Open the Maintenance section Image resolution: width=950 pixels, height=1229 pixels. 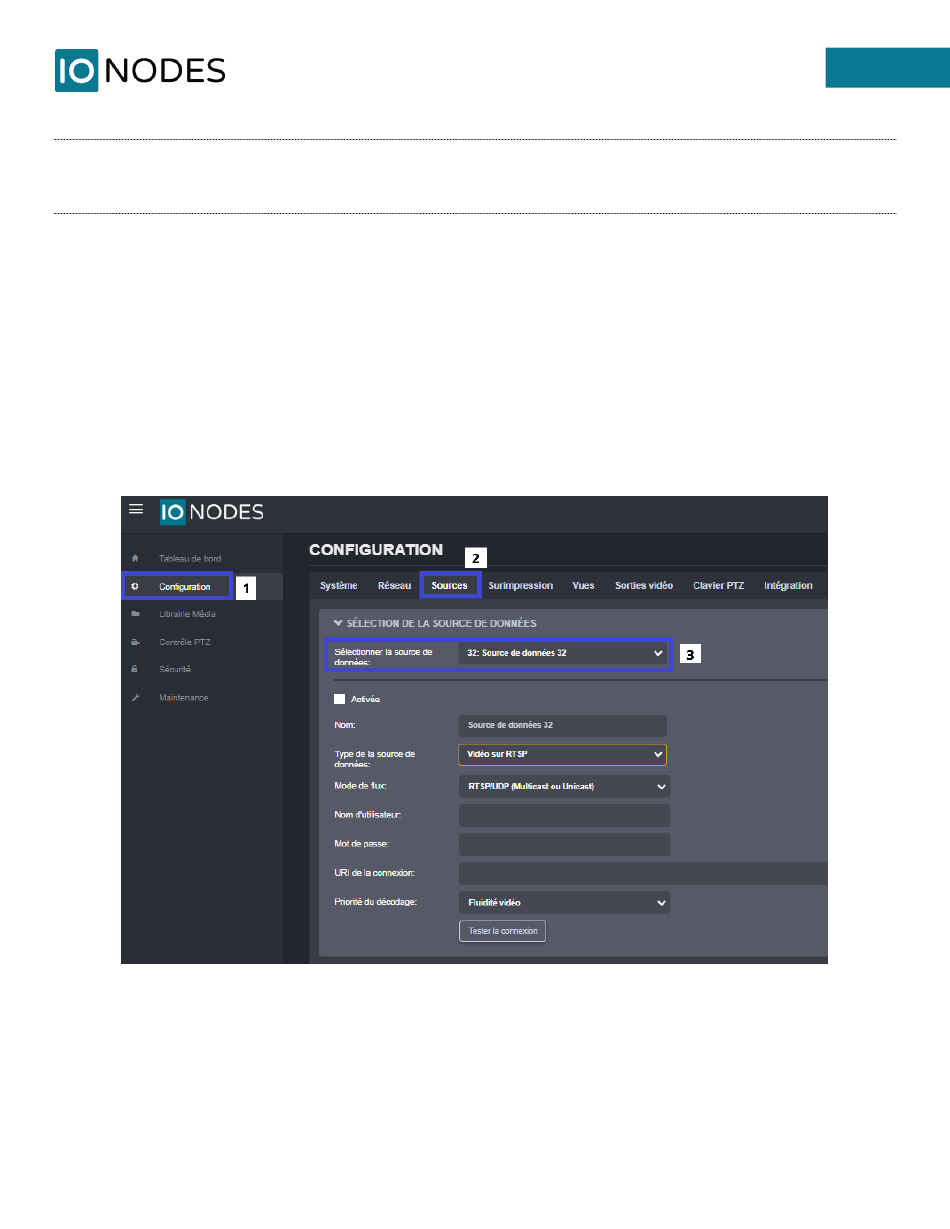[183, 697]
